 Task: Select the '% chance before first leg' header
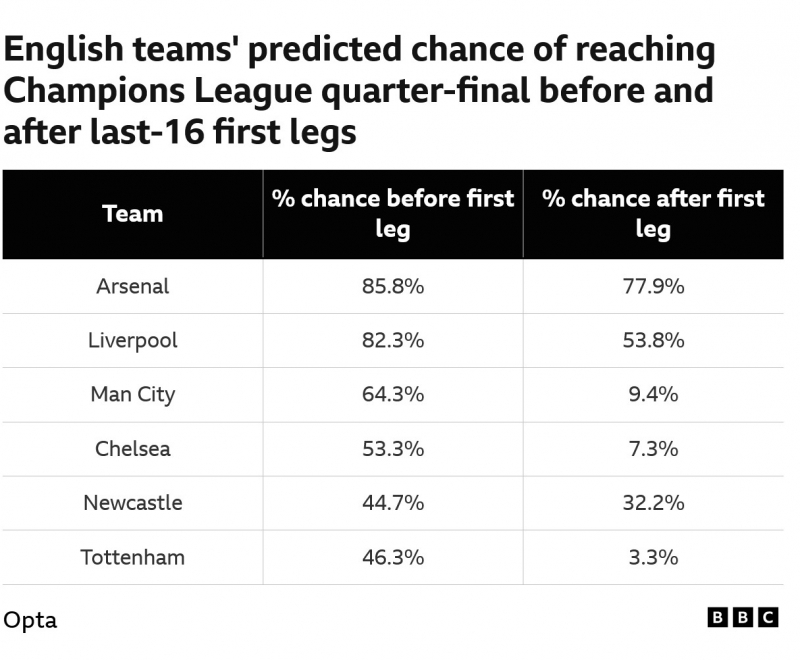coord(393,213)
